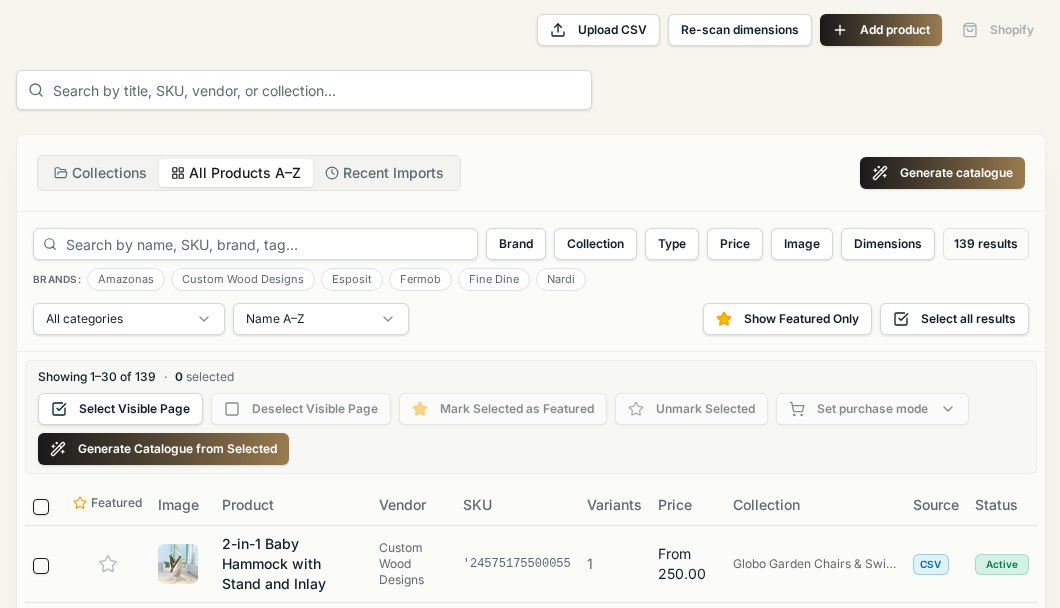Click the folder icon in Collections tab
This screenshot has height=608, width=1060.
click(x=61, y=172)
